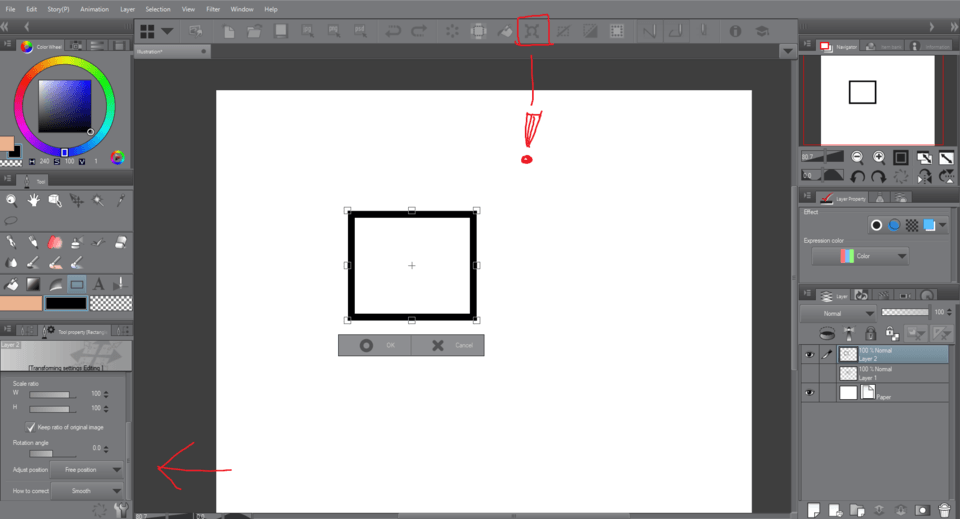The width and height of the screenshot is (960, 519).
Task: Click the Lock layer icon
Action: pyautogui.click(x=870, y=334)
